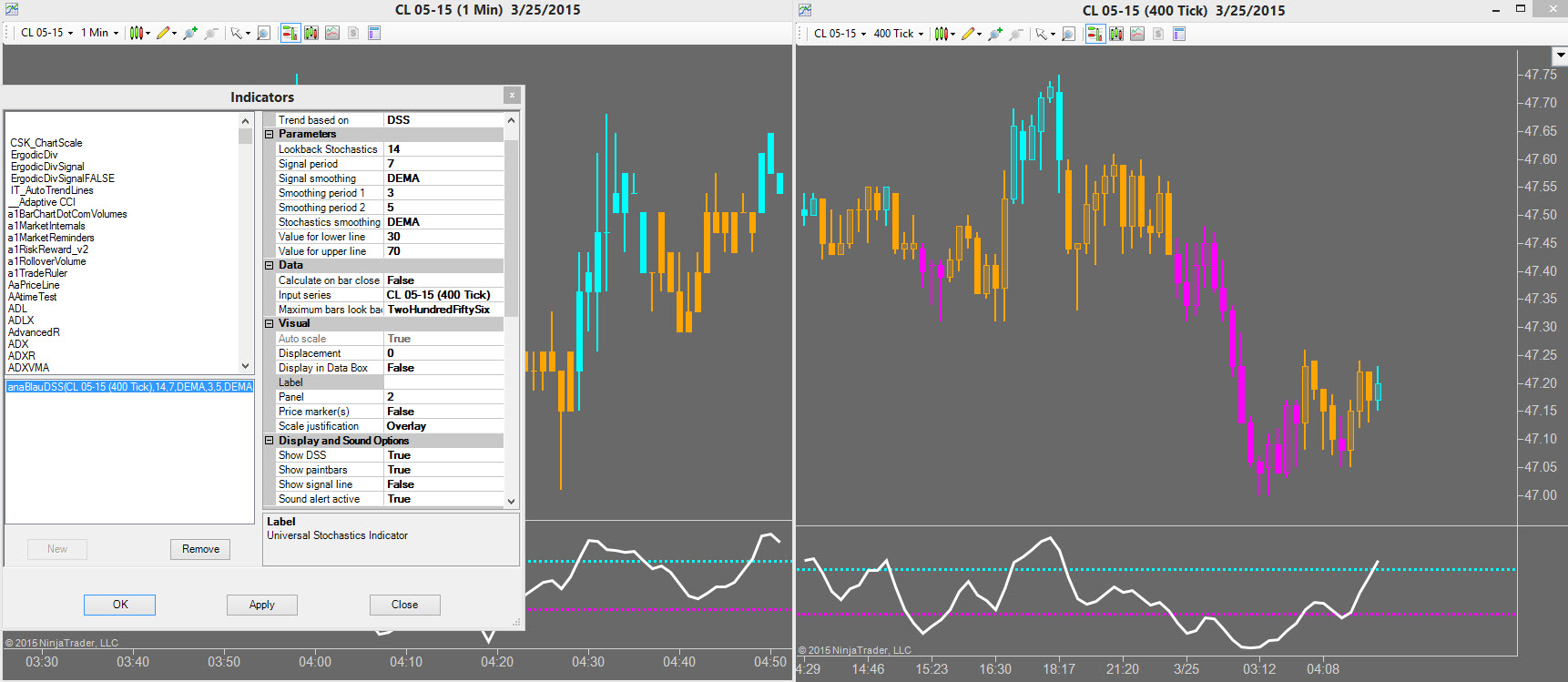Change Scale justification Overlay value
1568x682 pixels.
[443, 426]
